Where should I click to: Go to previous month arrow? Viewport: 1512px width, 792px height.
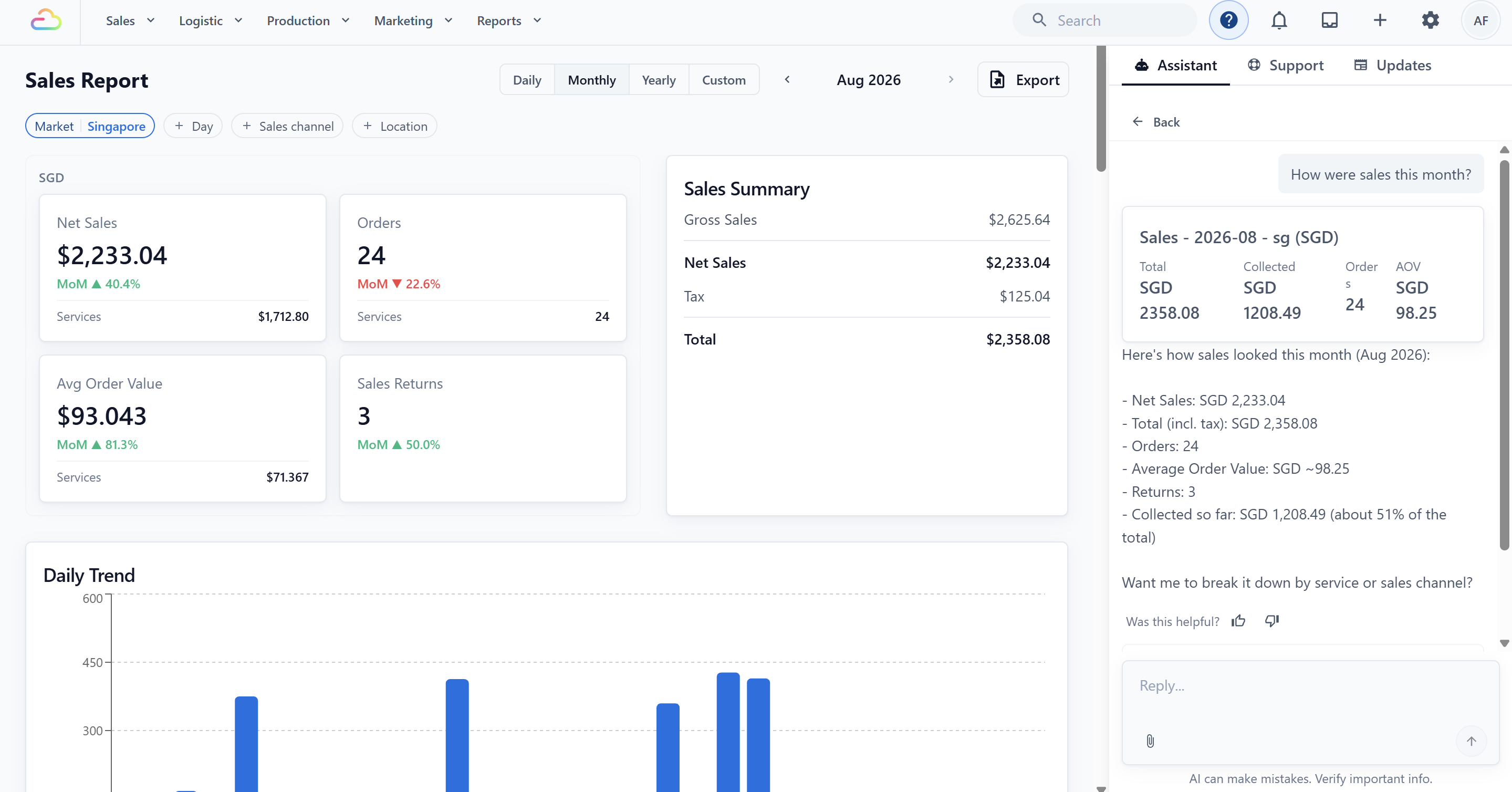[x=787, y=79]
